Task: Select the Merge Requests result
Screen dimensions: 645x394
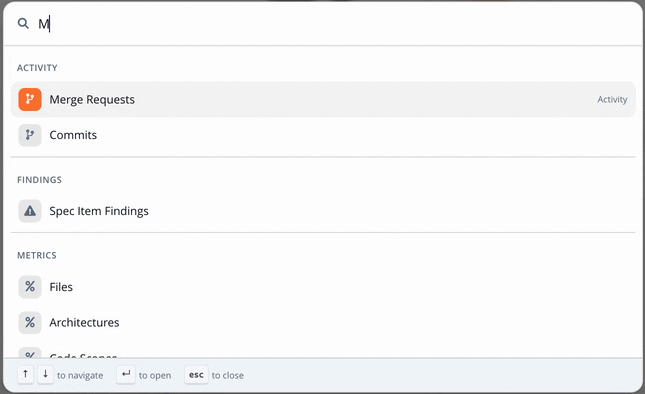Action: click(323, 100)
